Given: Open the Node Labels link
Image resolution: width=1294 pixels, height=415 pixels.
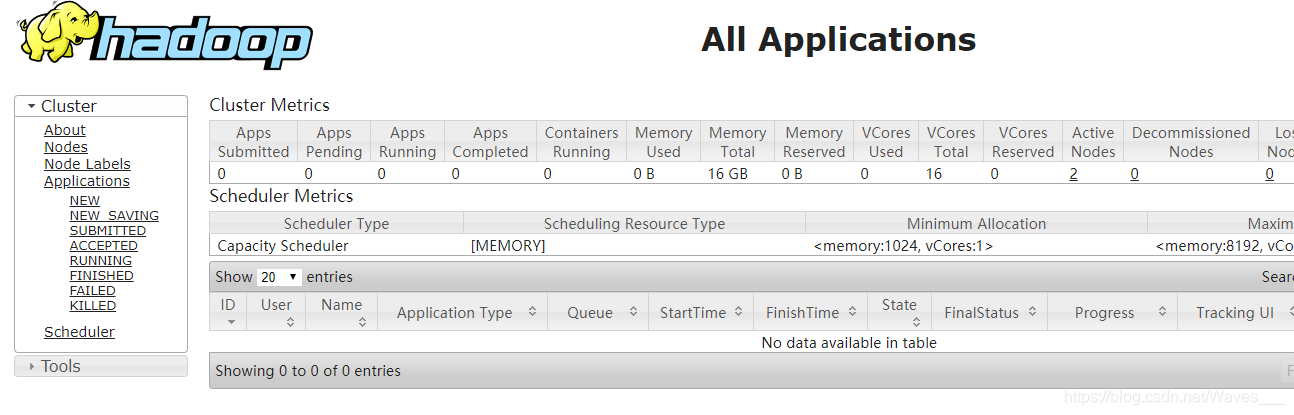Looking at the screenshot, I should [87, 164].
